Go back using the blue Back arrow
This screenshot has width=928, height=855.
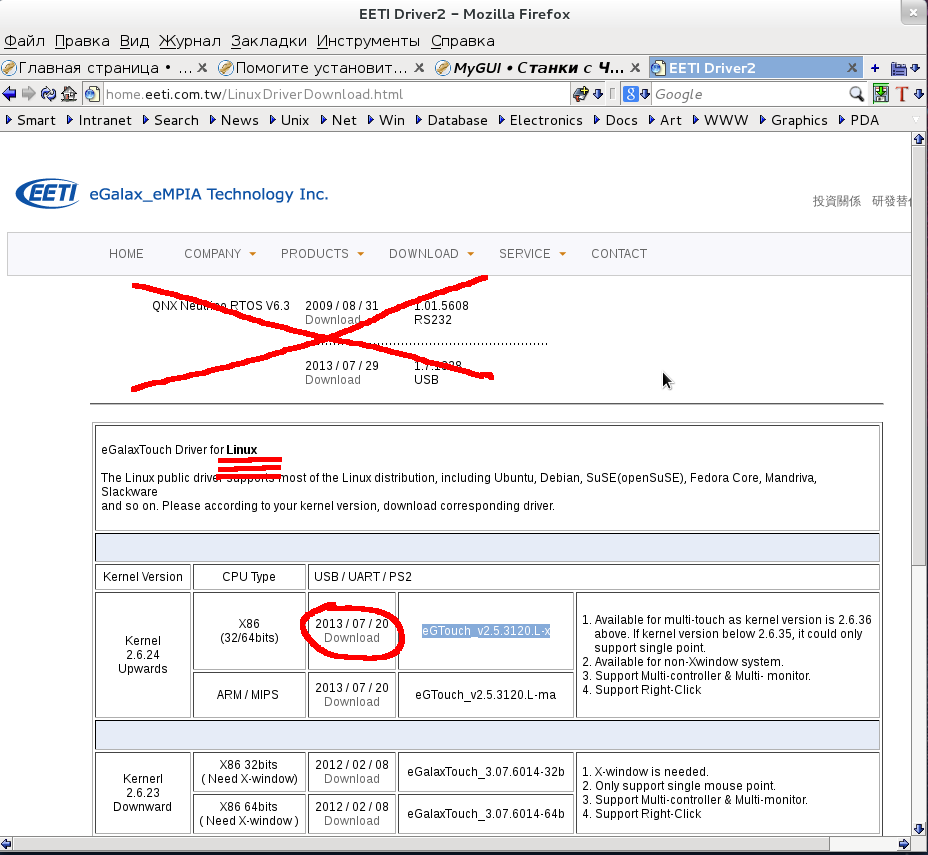click(x=9, y=93)
